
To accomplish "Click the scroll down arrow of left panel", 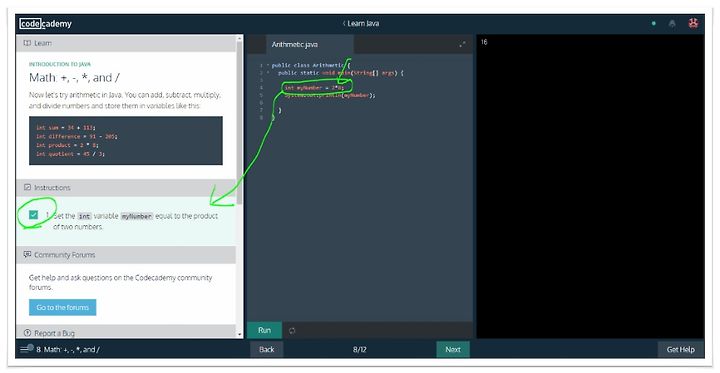I will [x=240, y=334].
